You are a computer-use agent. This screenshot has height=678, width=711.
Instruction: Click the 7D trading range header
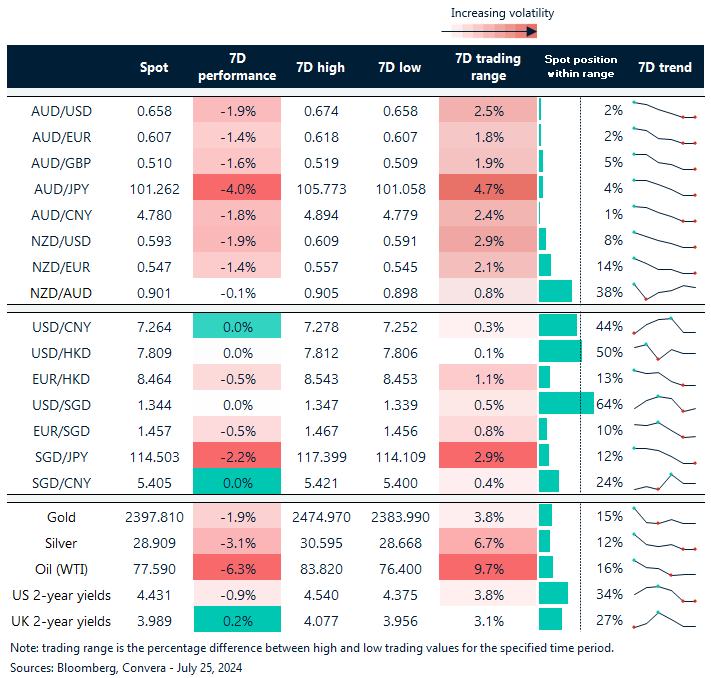488,67
